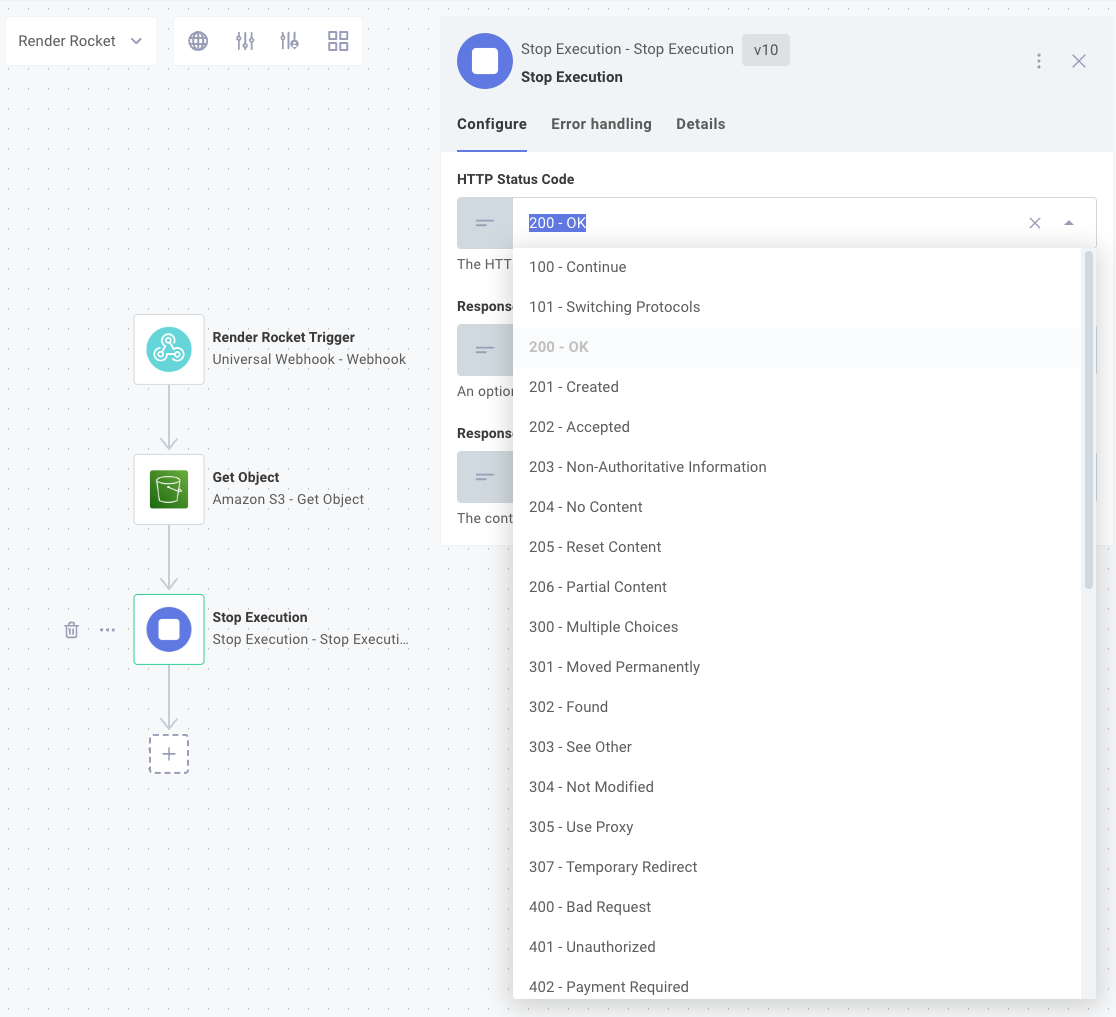1116x1017 pixels.
Task: Click the delete trash icon beside Stop Execution
Action: click(x=71, y=629)
